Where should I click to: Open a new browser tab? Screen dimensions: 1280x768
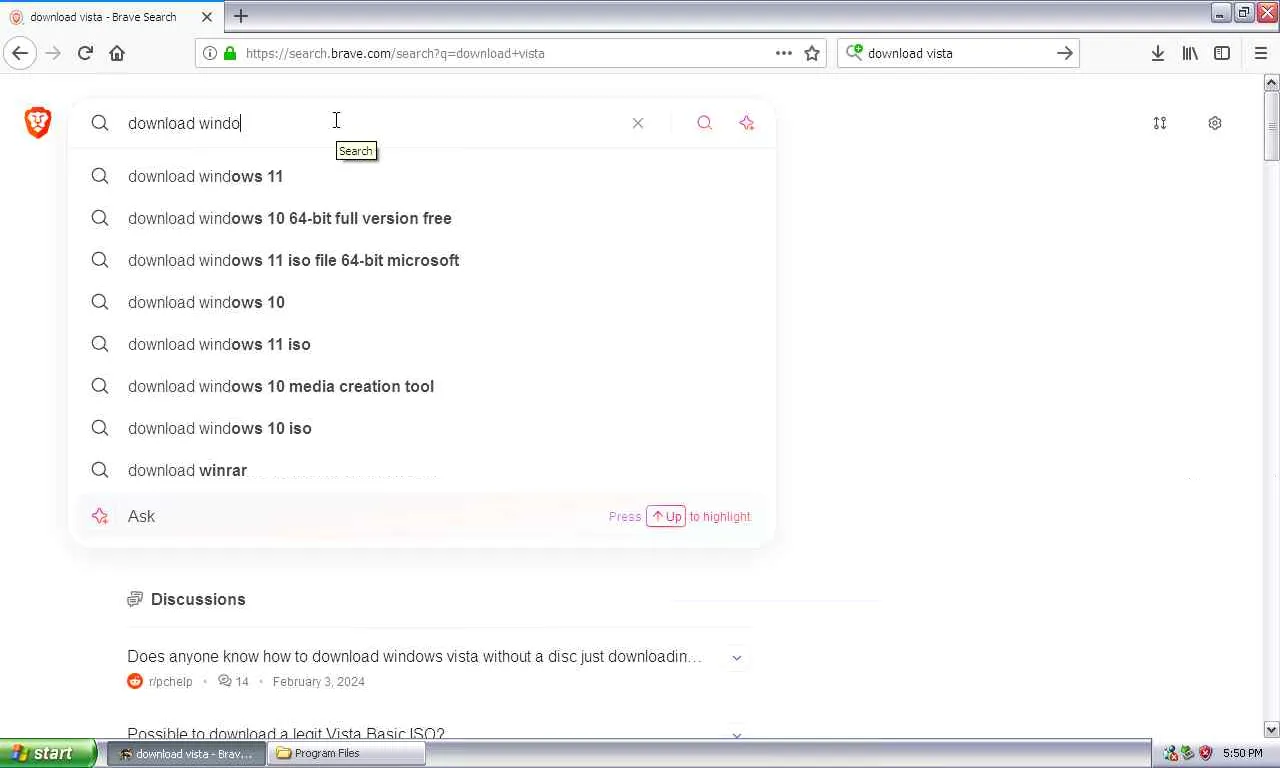click(x=241, y=16)
